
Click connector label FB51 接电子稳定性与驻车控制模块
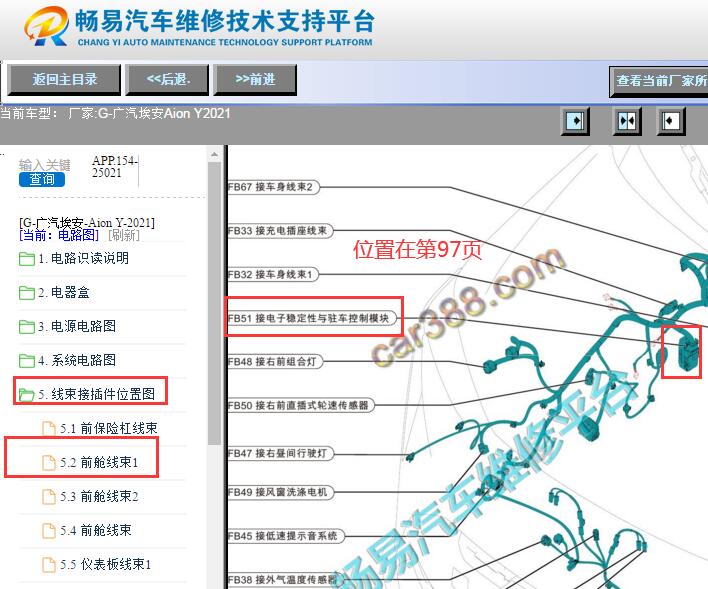click(312, 318)
